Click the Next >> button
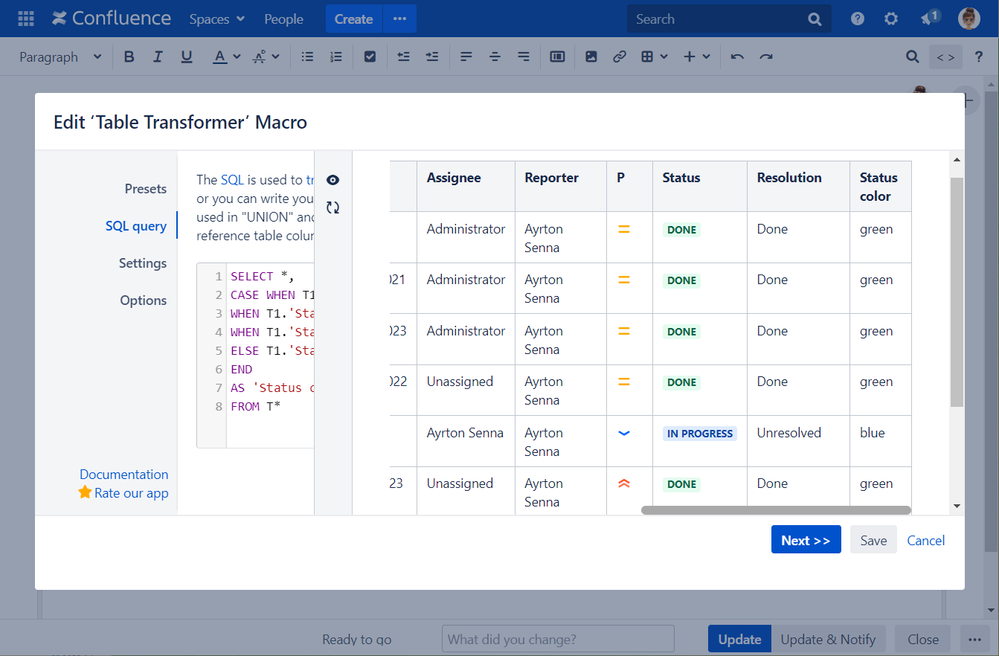The image size is (999, 656). coord(805,540)
